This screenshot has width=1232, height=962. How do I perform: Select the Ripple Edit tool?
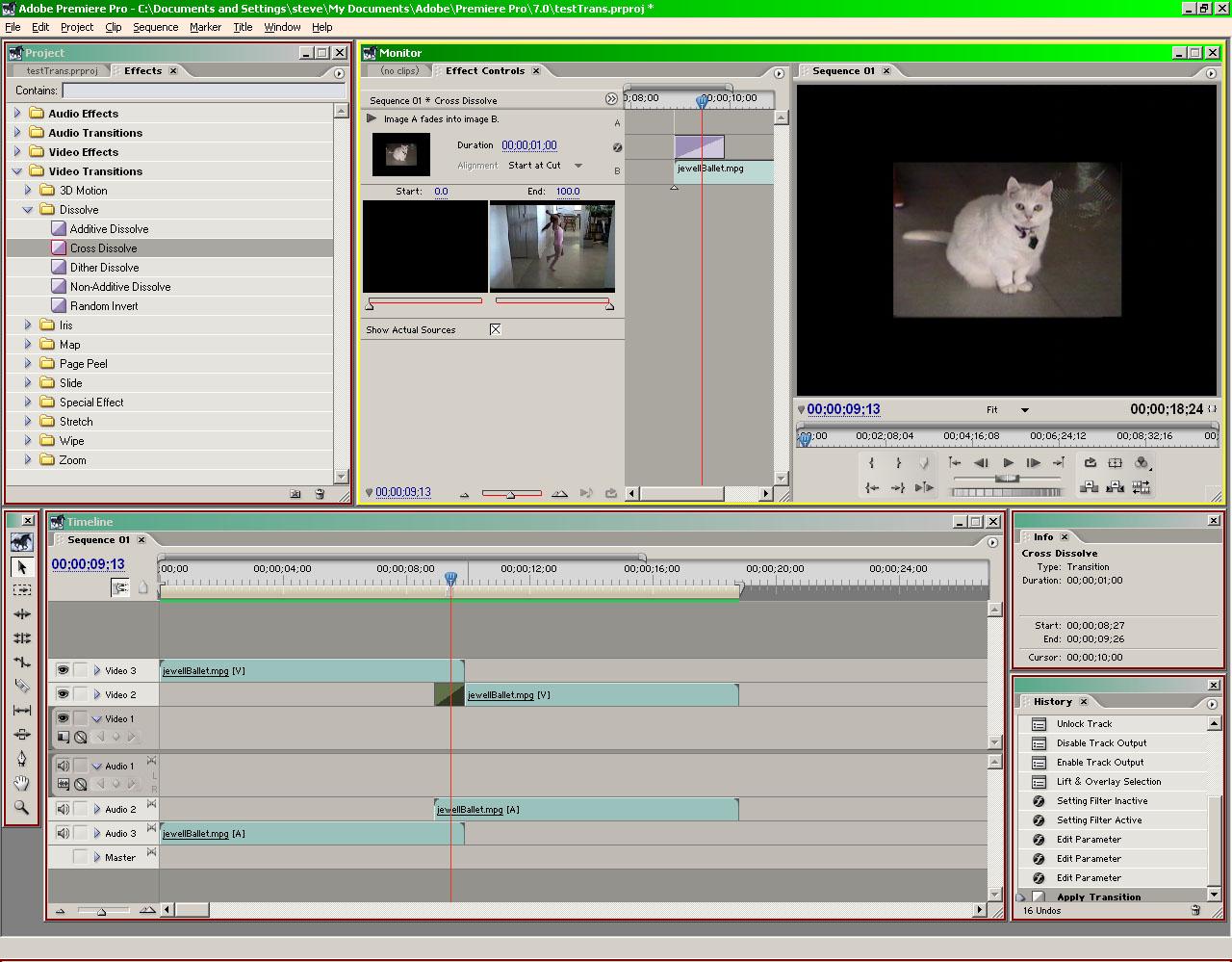21,613
